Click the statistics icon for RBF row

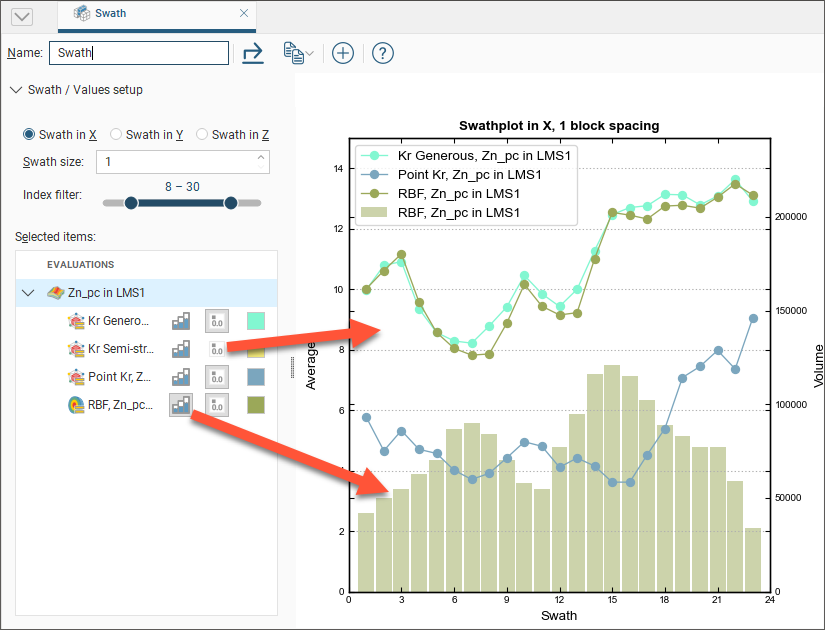point(217,405)
